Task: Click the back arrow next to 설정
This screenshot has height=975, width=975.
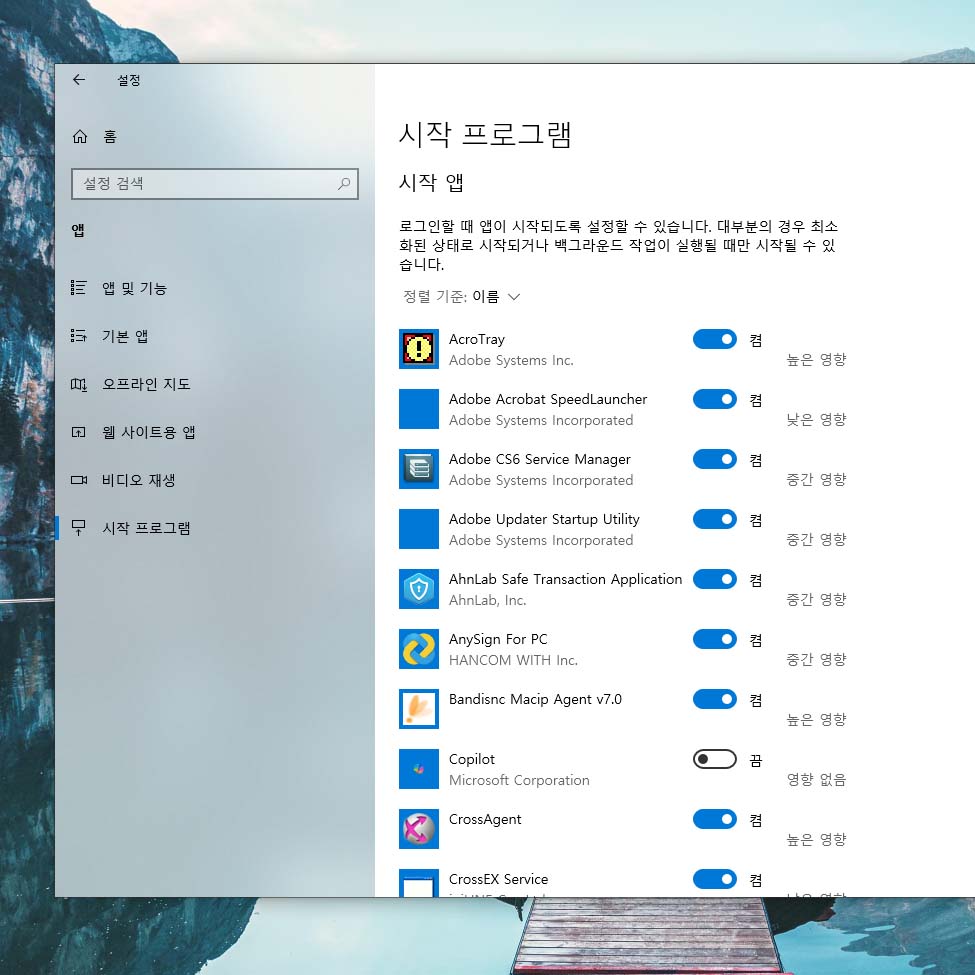Action: click(x=79, y=80)
